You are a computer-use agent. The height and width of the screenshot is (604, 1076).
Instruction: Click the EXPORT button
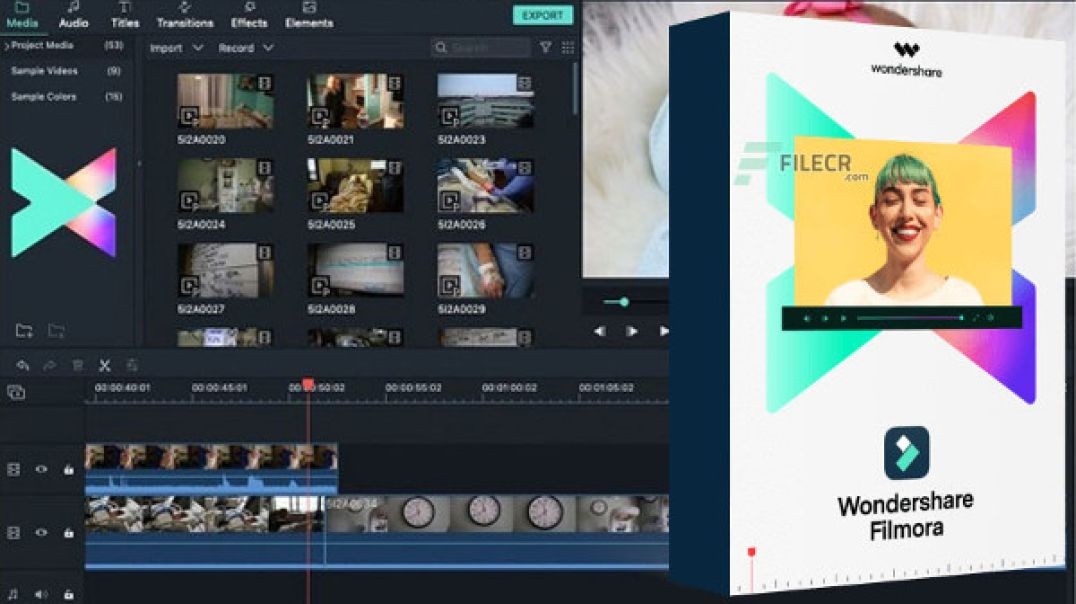pos(543,16)
